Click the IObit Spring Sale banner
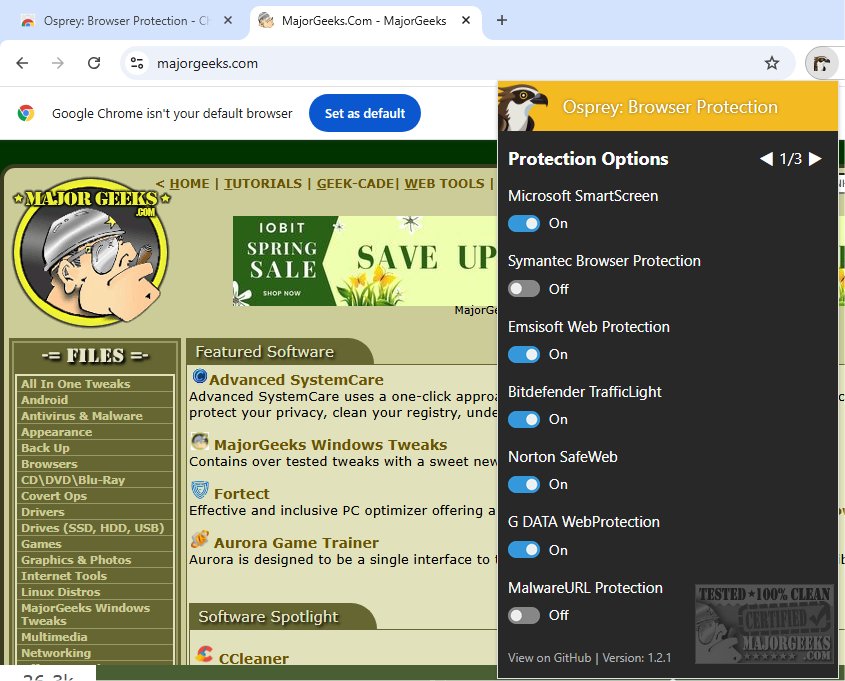The width and height of the screenshot is (845, 681). [365, 261]
